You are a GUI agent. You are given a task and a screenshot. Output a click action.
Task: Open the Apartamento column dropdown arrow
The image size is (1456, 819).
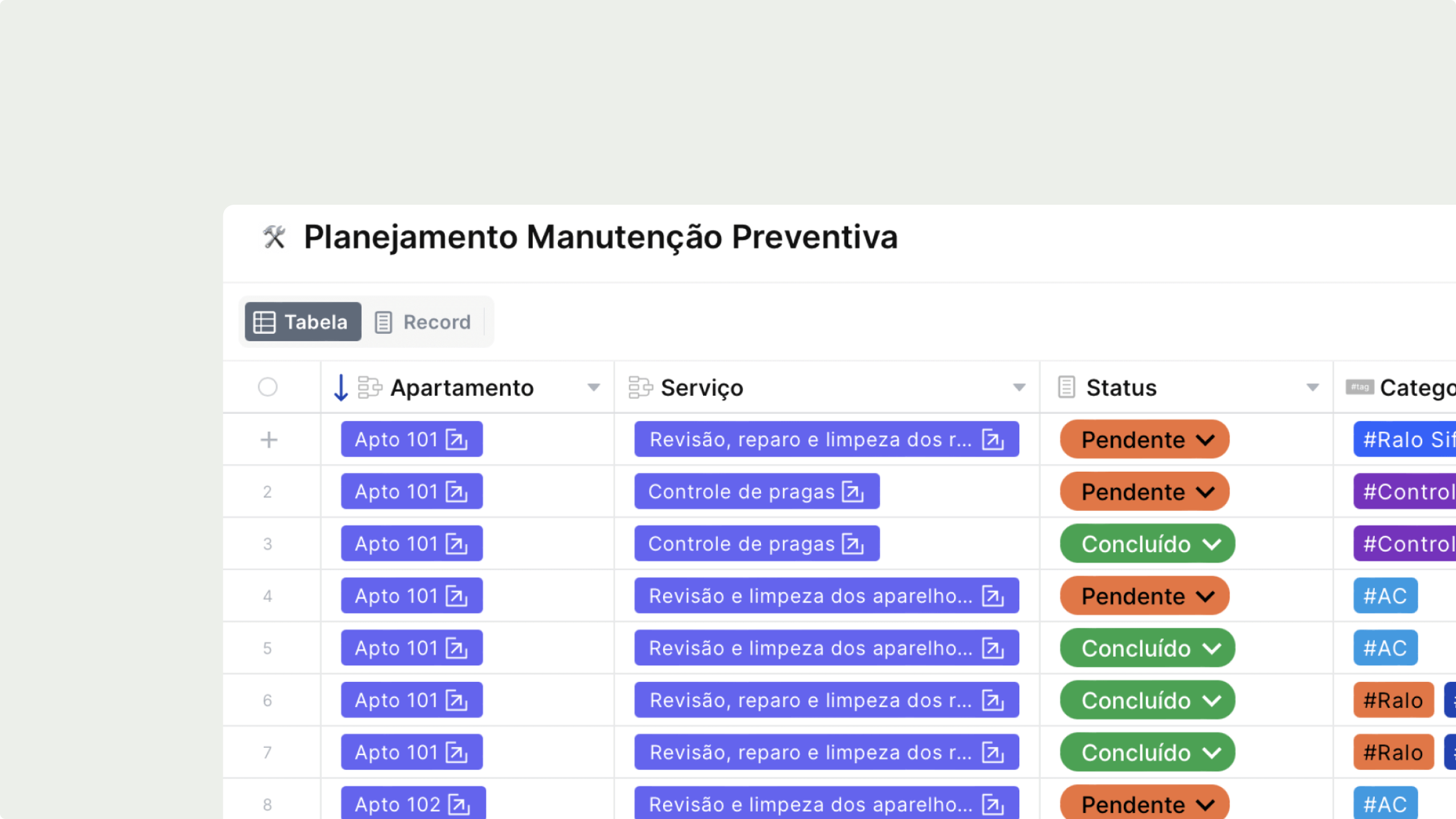[x=594, y=388]
